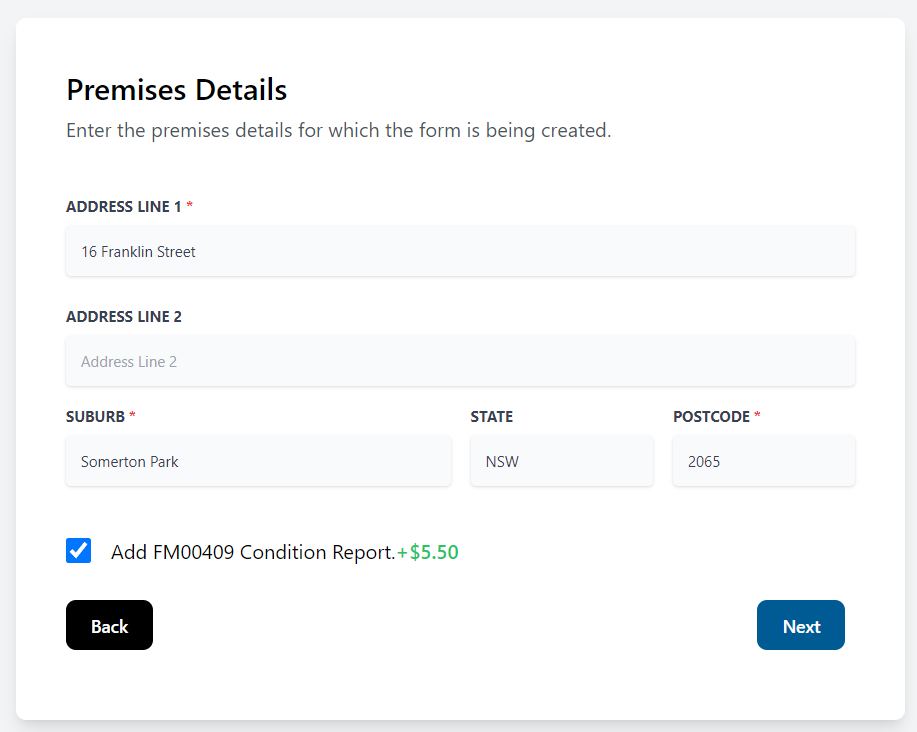Click the Add FM00409 Condition Report label
The image size is (917, 732).
(x=251, y=551)
